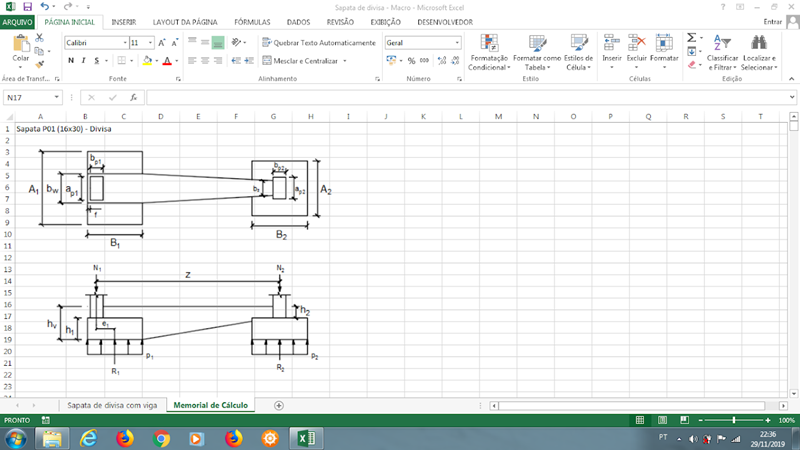The image size is (800, 450).
Task: Open Formatação Condicional in the ribbon
Action: [x=489, y=52]
